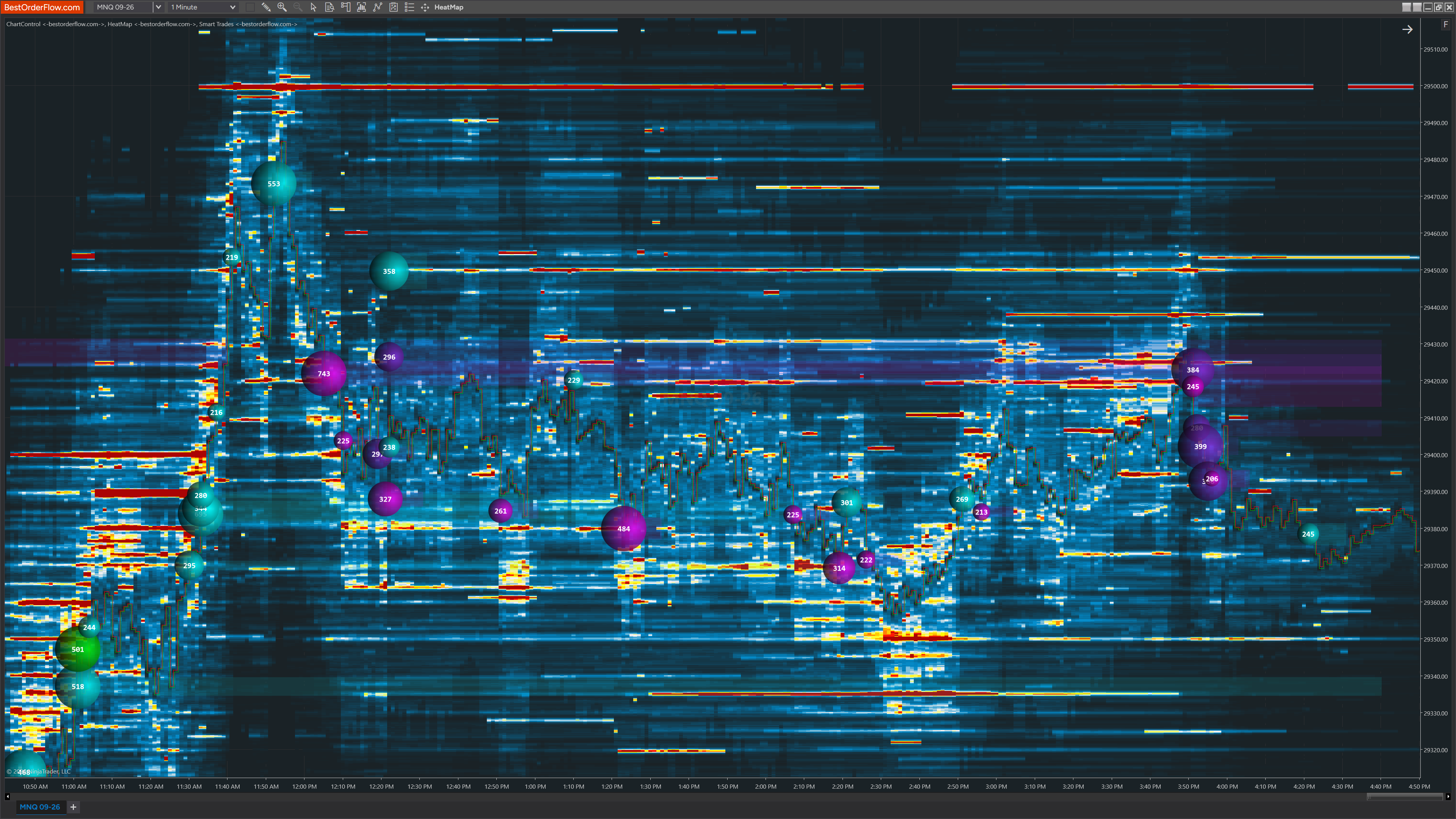
Task: Open the 1 Minute interval dropdown
Action: point(204,7)
